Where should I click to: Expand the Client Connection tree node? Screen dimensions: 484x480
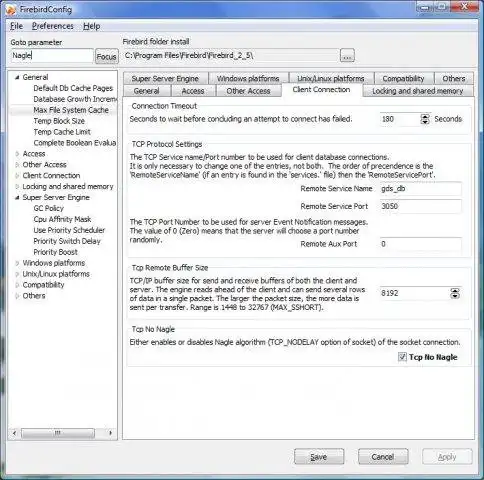[x=17, y=176]
